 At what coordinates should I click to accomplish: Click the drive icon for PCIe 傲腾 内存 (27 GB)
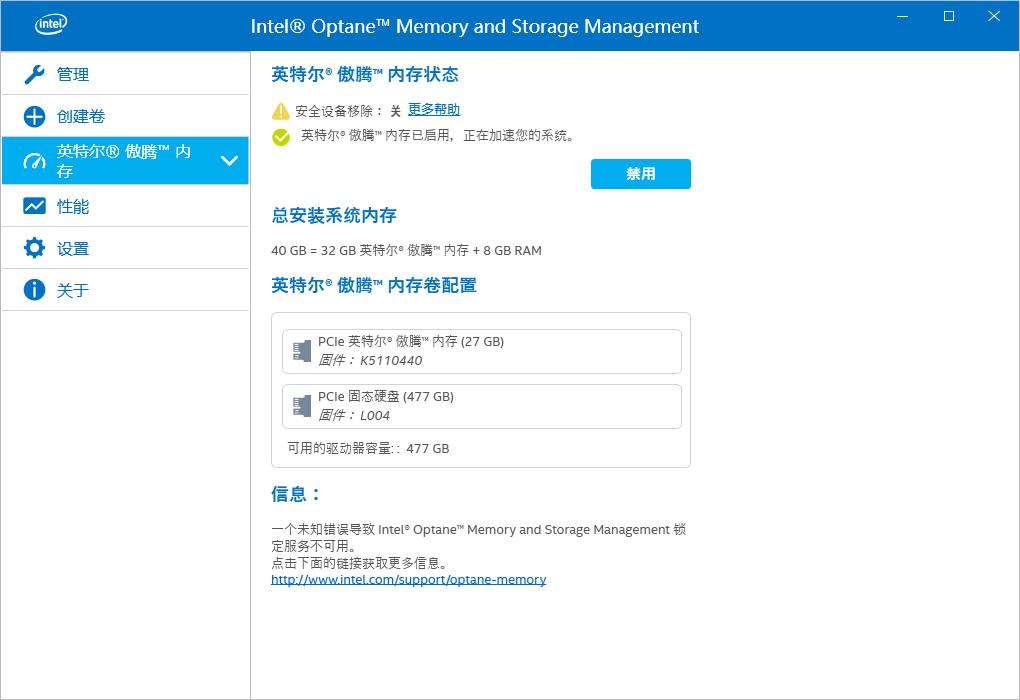coord(302,351)
